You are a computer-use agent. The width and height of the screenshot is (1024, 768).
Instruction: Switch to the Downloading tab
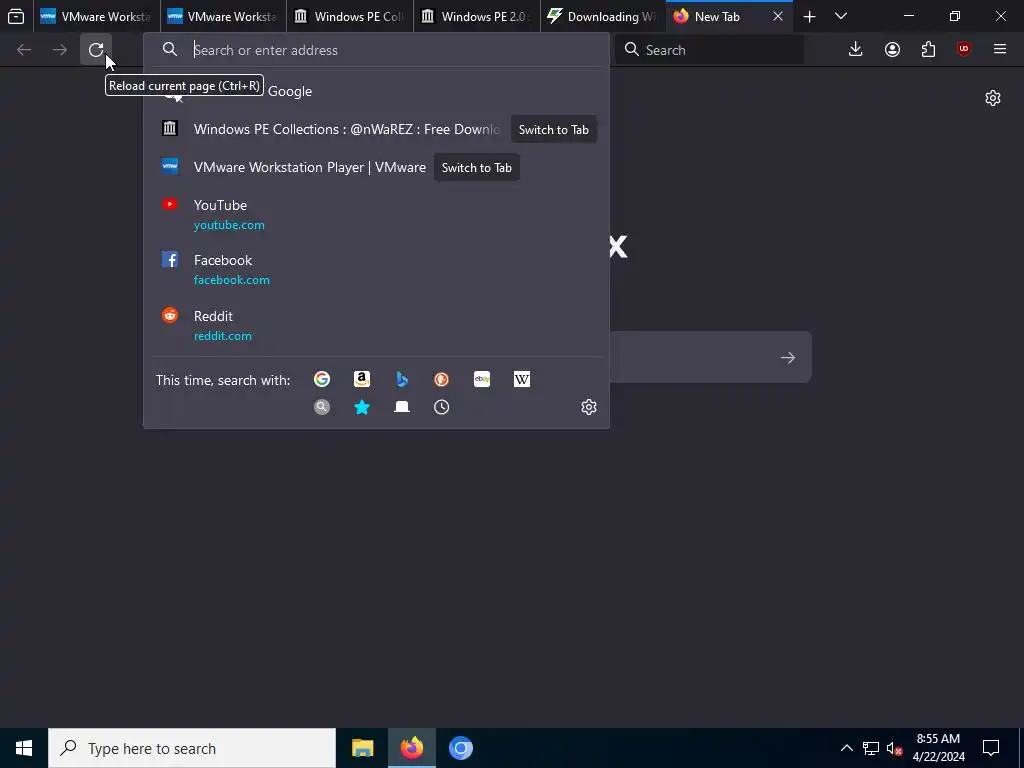(x=602, y=16)
